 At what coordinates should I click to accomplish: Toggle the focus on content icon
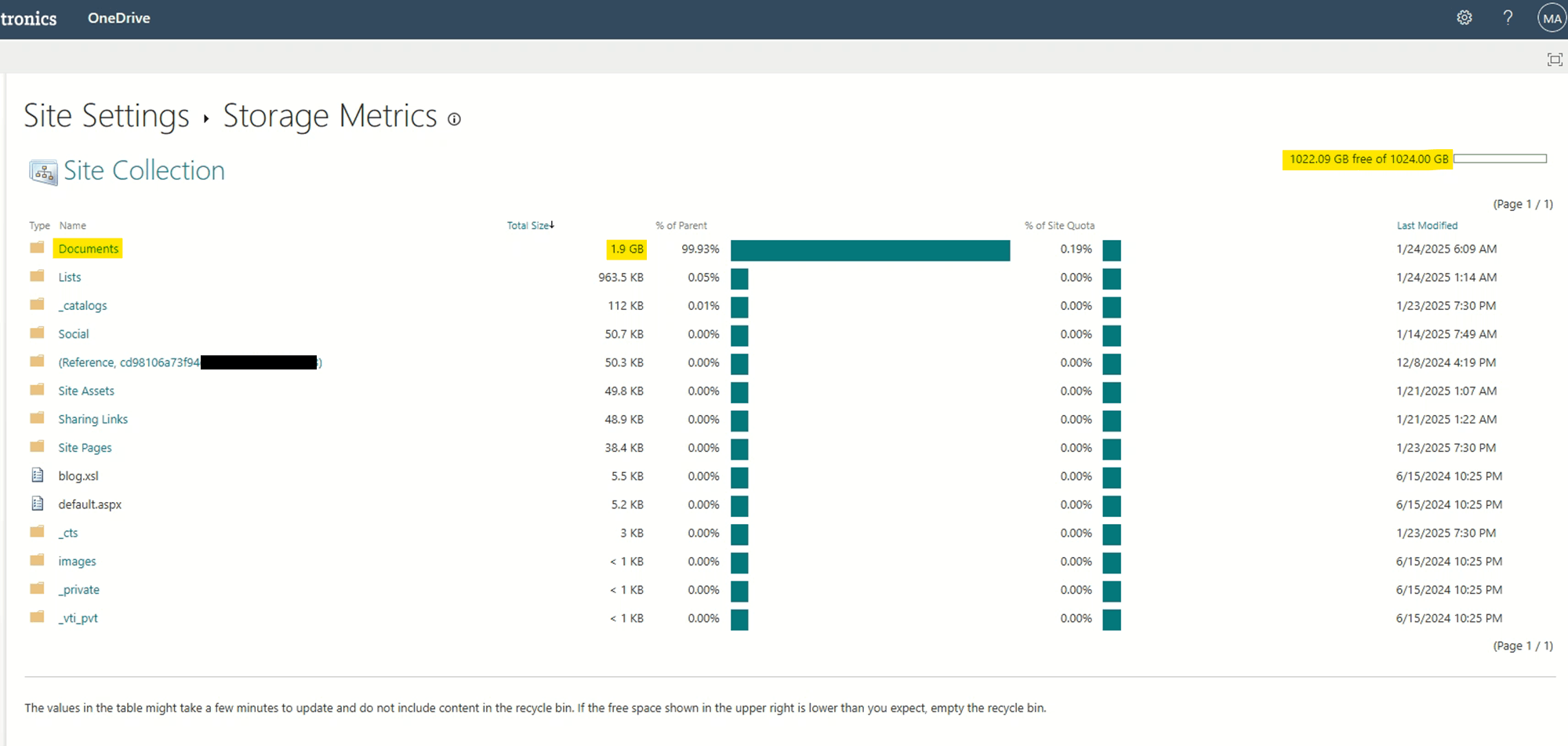(1555, 60)
